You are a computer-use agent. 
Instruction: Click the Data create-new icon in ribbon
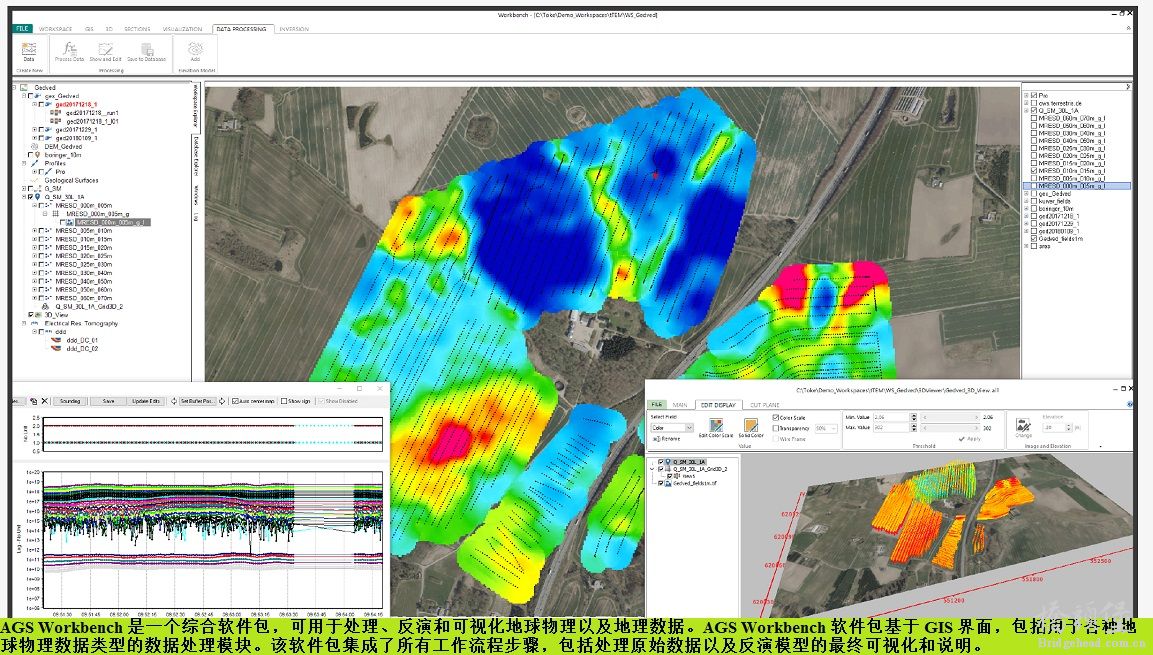click(29, 49)
